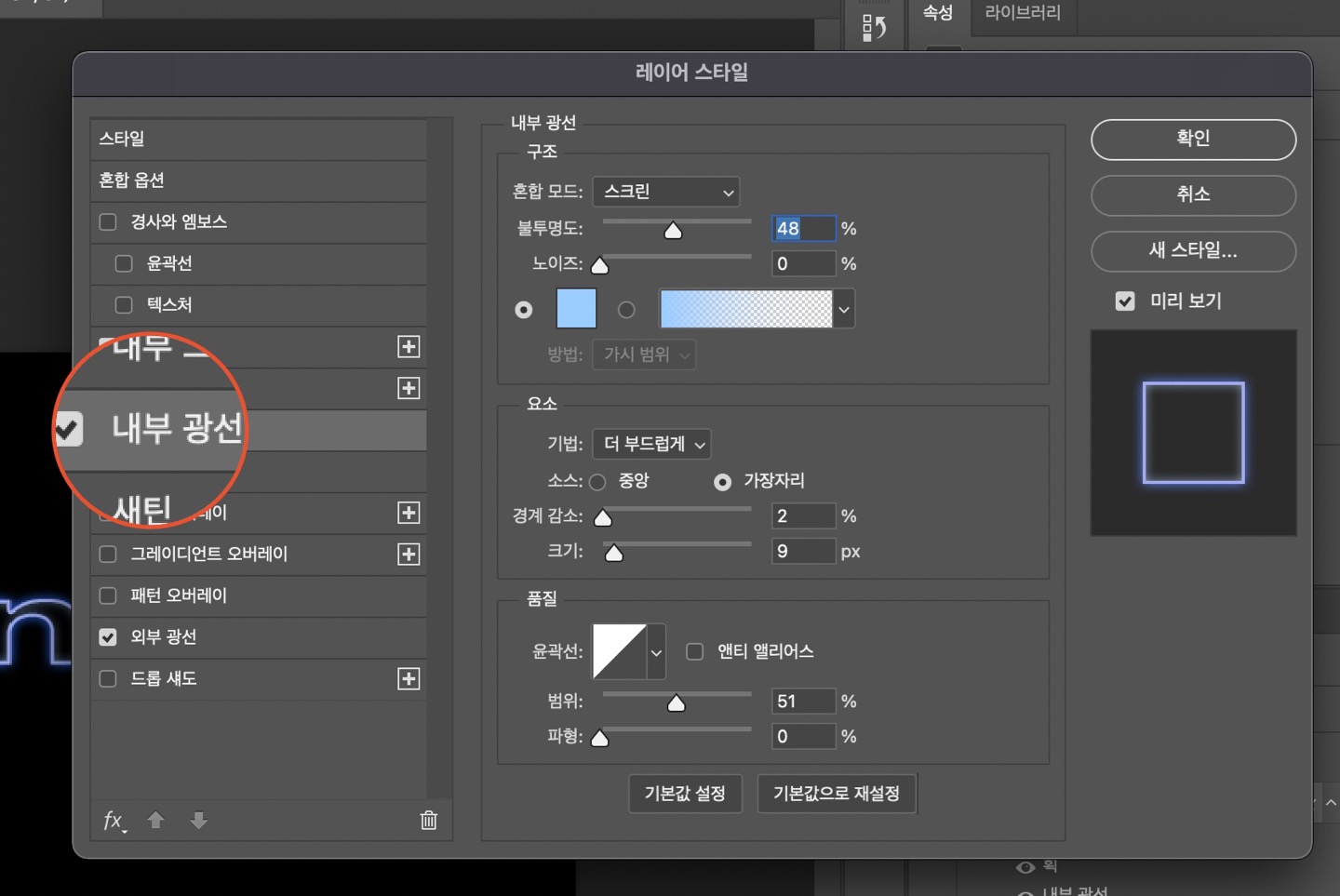Open the 혼합 모드 스크린 dropdown
This screenshot has width=1340, height=896.
(666, 192)
